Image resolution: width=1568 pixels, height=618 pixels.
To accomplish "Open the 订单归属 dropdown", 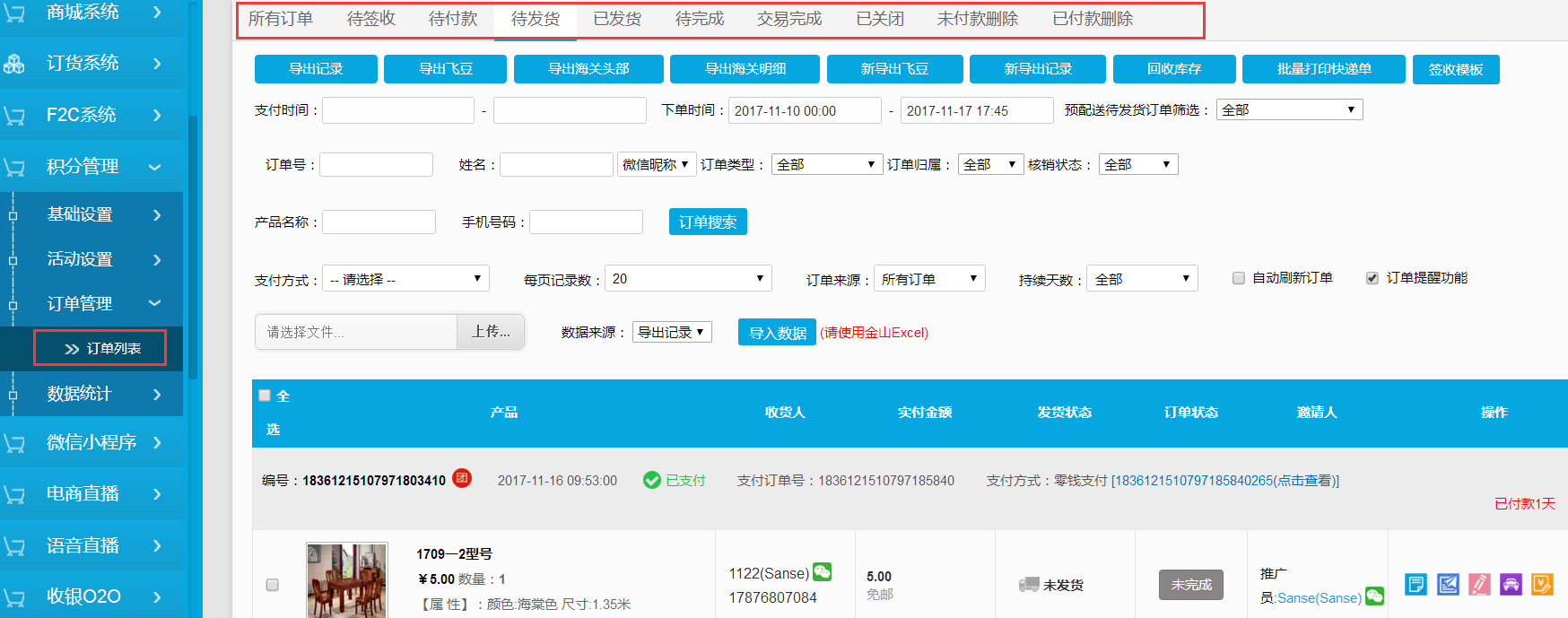I will click(x=990, y=164).
